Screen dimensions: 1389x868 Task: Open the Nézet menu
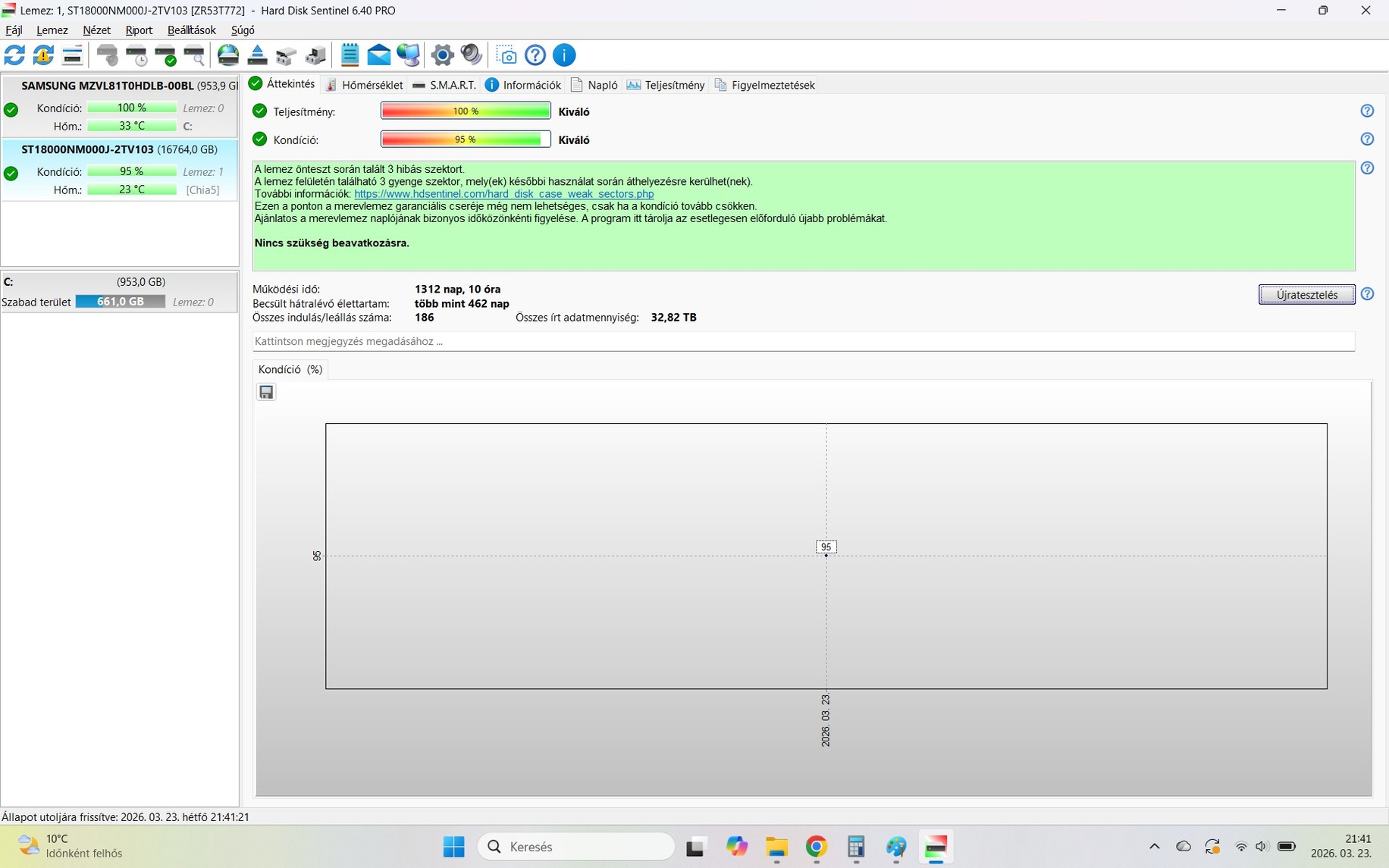point(96,30)
